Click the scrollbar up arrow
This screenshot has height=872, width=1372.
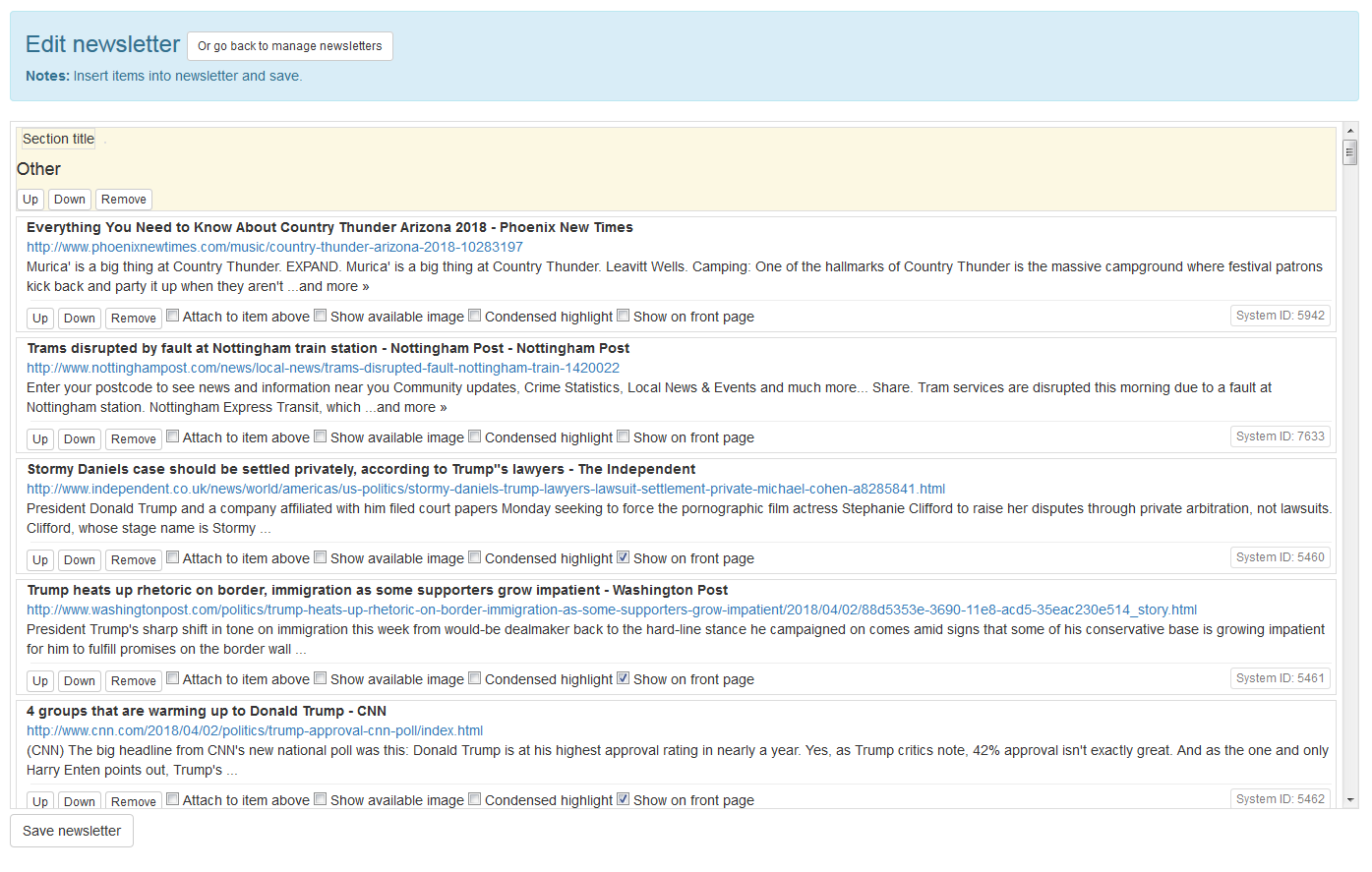1349,131
